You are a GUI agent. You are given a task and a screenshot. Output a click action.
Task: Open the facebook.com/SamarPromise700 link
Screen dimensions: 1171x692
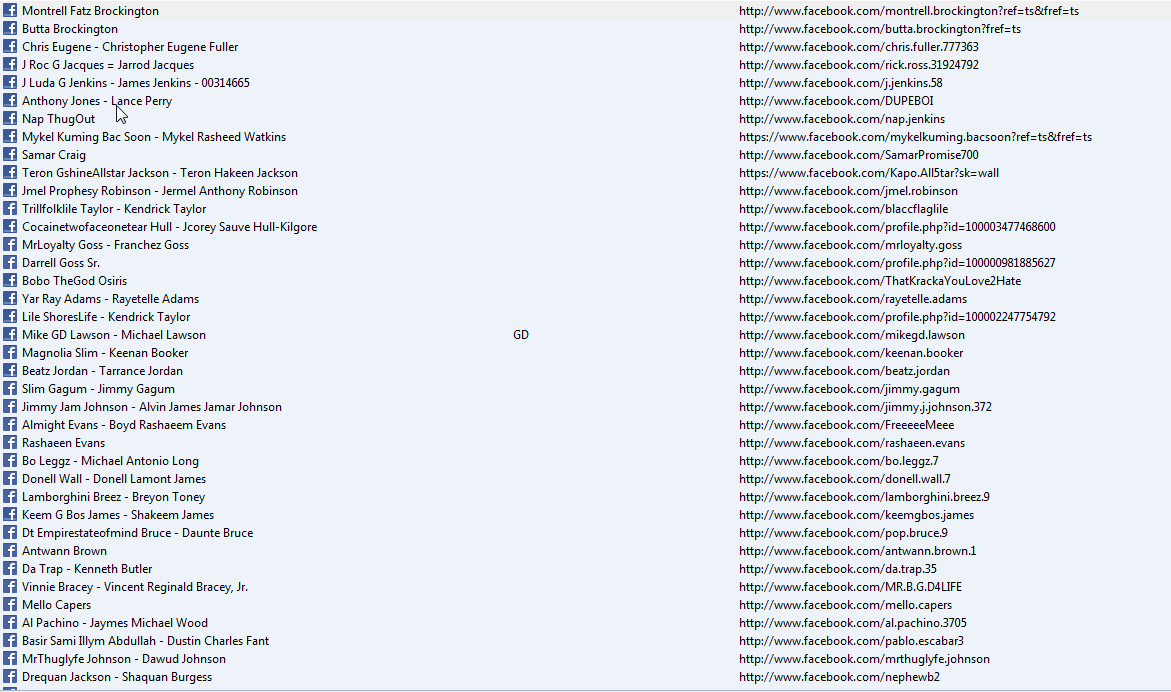click(x=858, y=155)
